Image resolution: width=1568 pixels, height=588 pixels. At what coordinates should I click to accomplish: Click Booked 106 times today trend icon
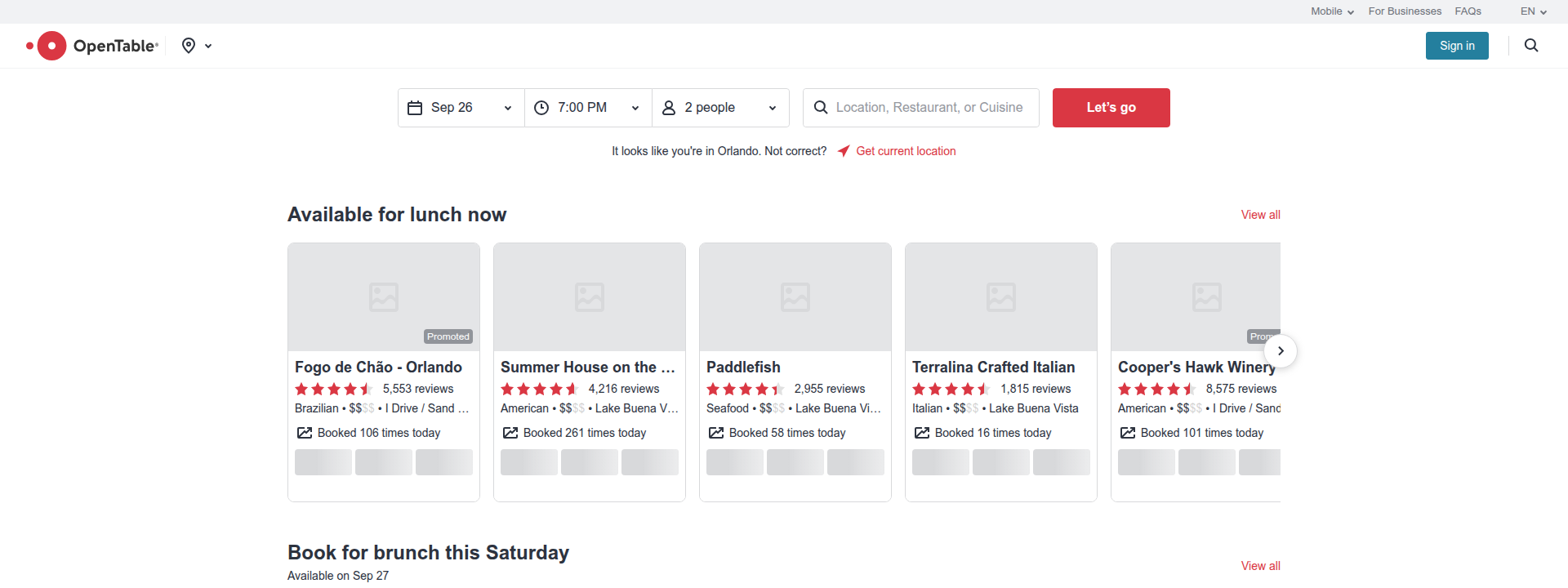tap(305, 433)
